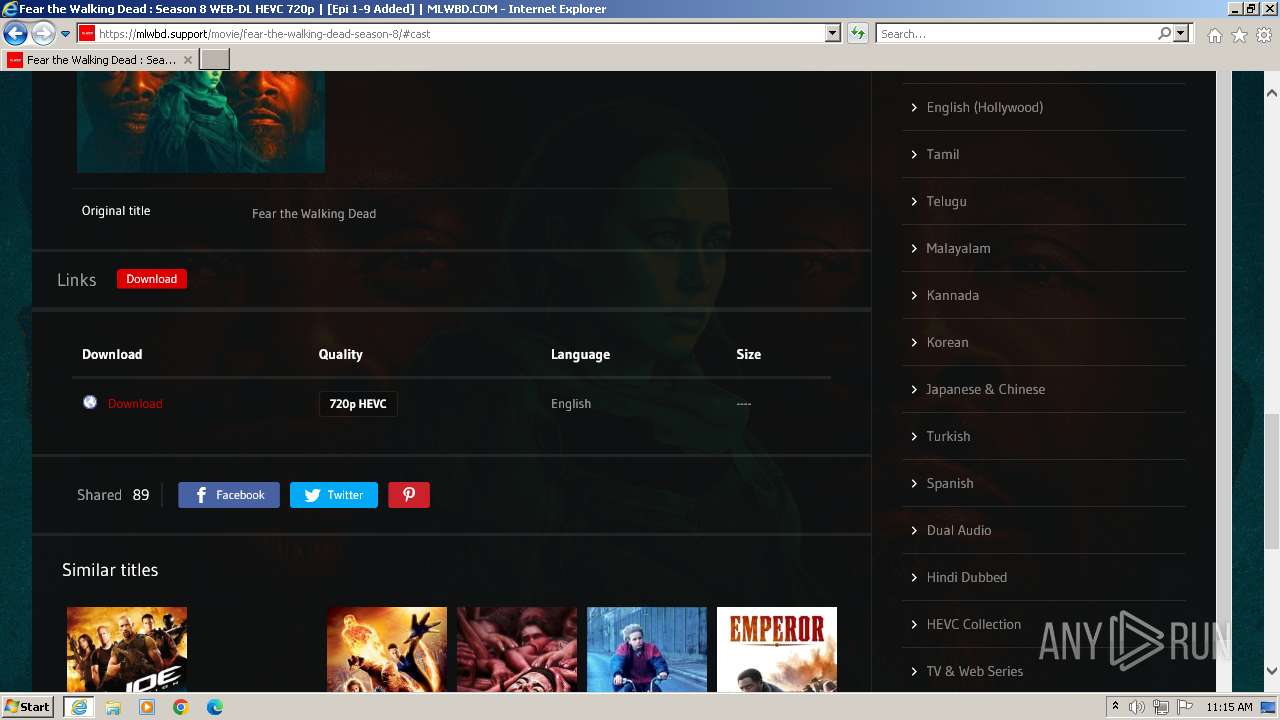1280x720 pixels.
Task: Click the Similar titles heading
Action: point(110,570)
